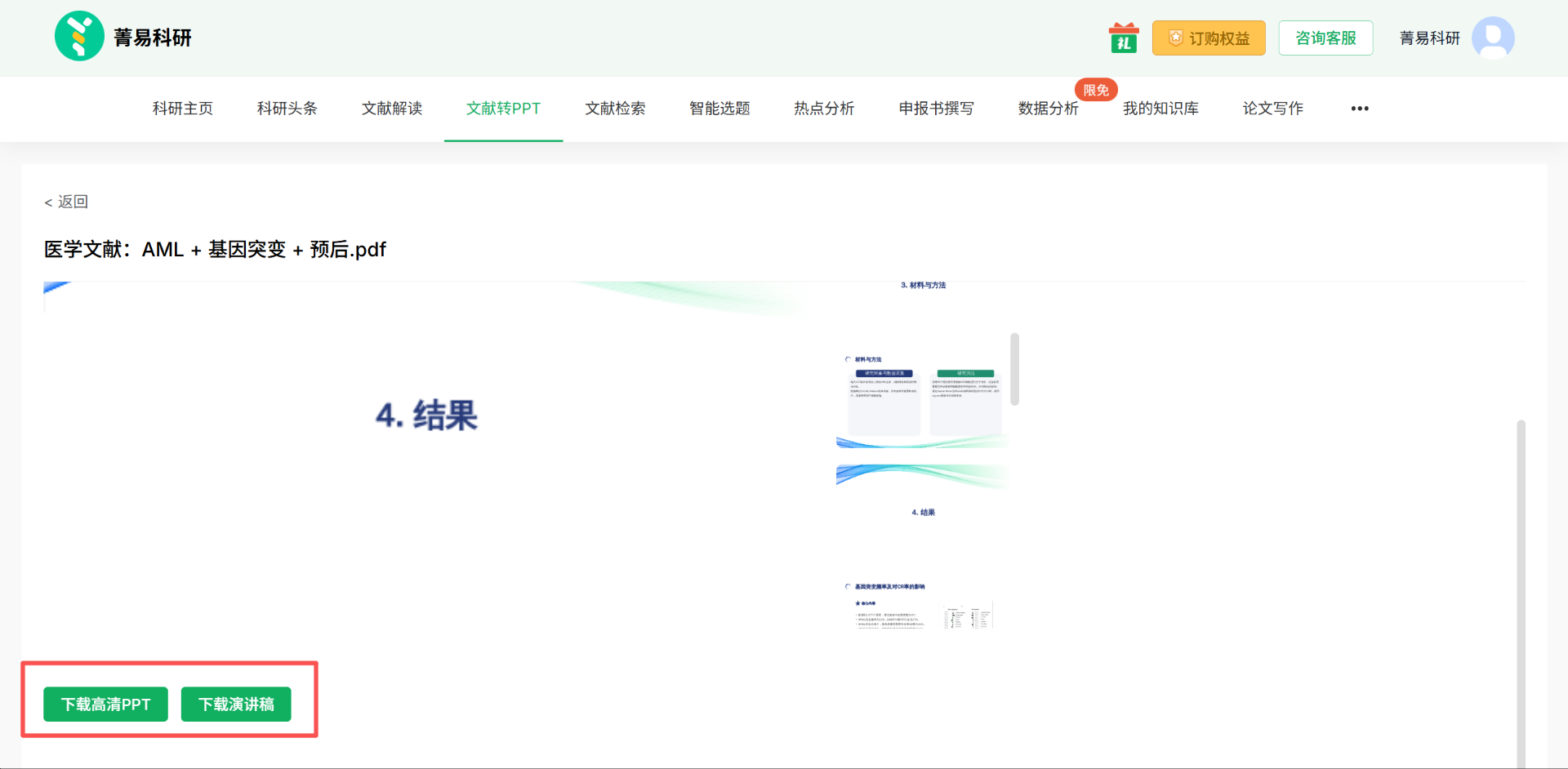This screenshot has width=1568, height=769.
Task: Select the 文献转PPT tab
Action: (x=503, y=109)
